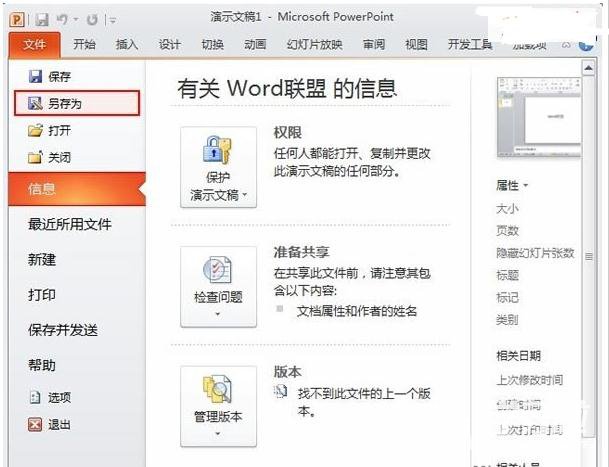The height and width of the screenshot is (467, 609).
Task: Click the PowerPoint application icon in title bar
Action: point(17,19)
